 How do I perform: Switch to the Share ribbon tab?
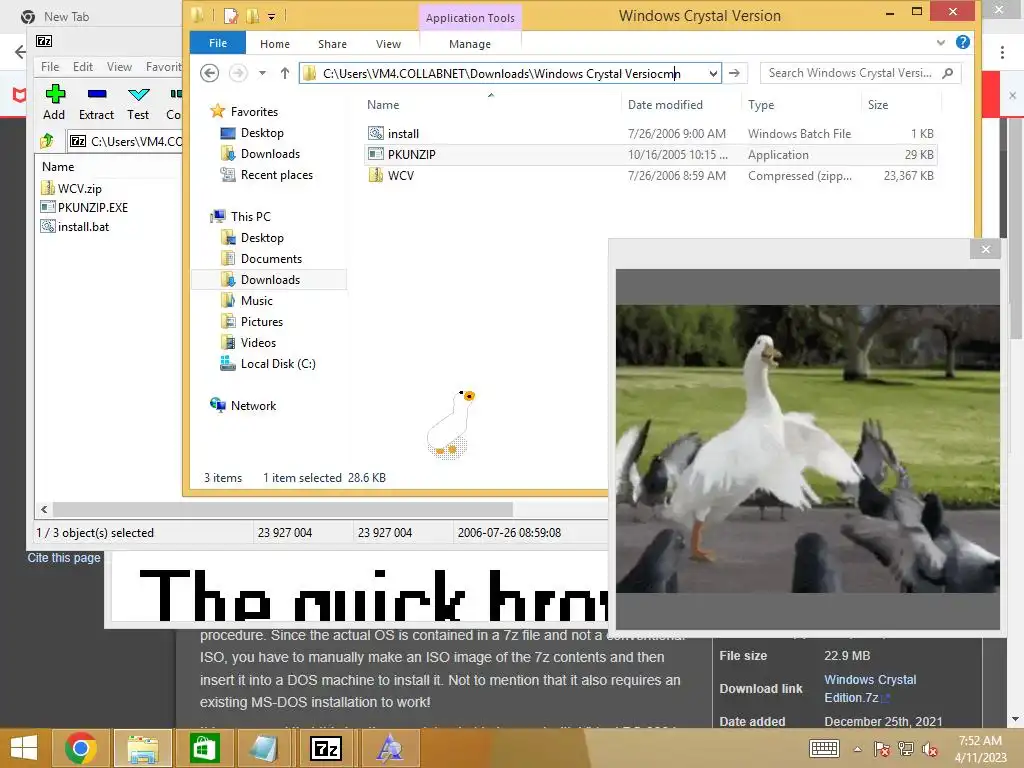(x=332, y=44)
